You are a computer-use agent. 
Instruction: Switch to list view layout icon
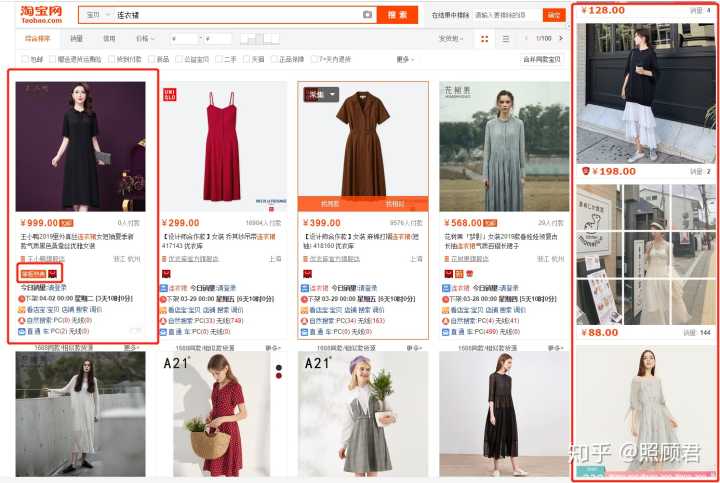505,39
